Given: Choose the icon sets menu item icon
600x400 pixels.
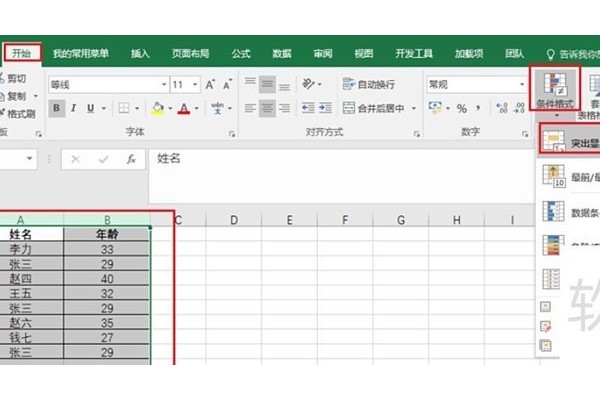Looking at the screenshot, I should coord(551,279).
